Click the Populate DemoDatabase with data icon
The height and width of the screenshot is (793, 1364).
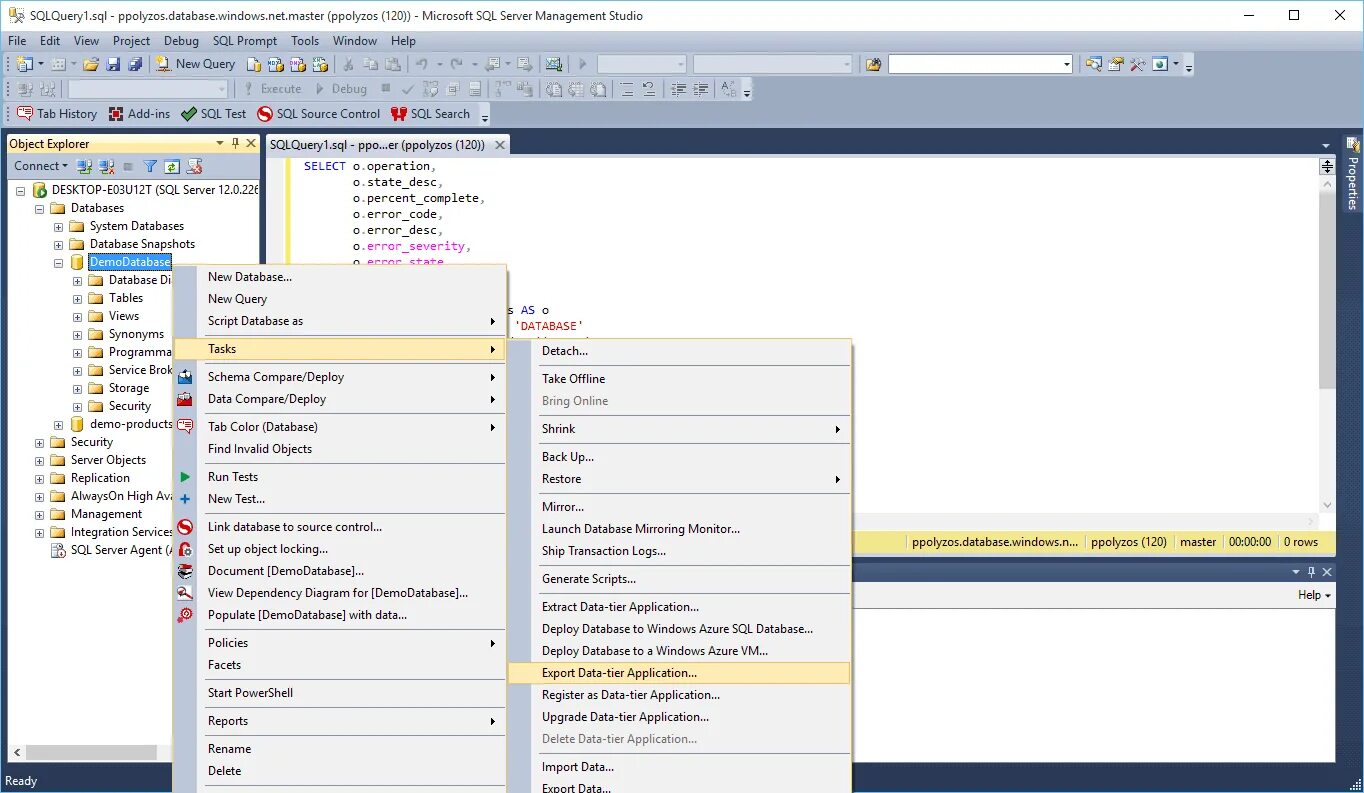point(185,615)
